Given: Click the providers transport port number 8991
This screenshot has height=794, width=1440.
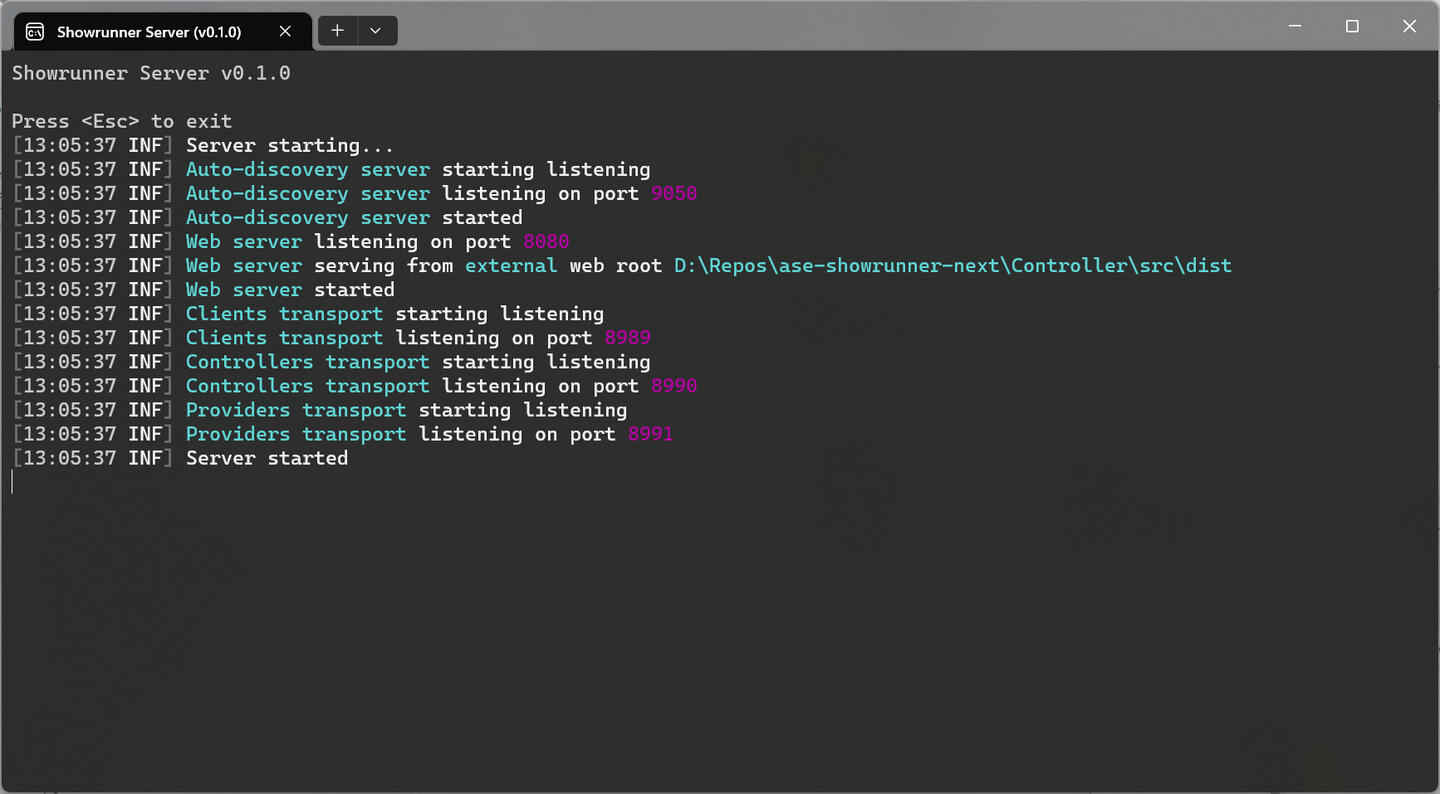Looking at the screenshot, I should click(x=650, y=434).
